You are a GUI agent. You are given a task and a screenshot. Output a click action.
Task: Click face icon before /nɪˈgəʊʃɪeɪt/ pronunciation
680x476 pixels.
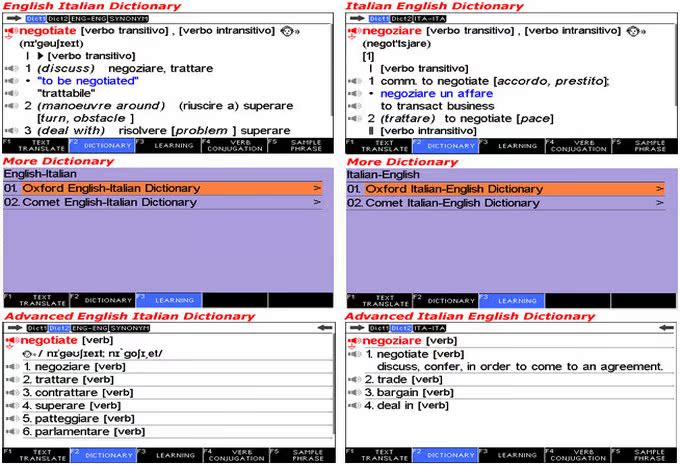point(28,354)
